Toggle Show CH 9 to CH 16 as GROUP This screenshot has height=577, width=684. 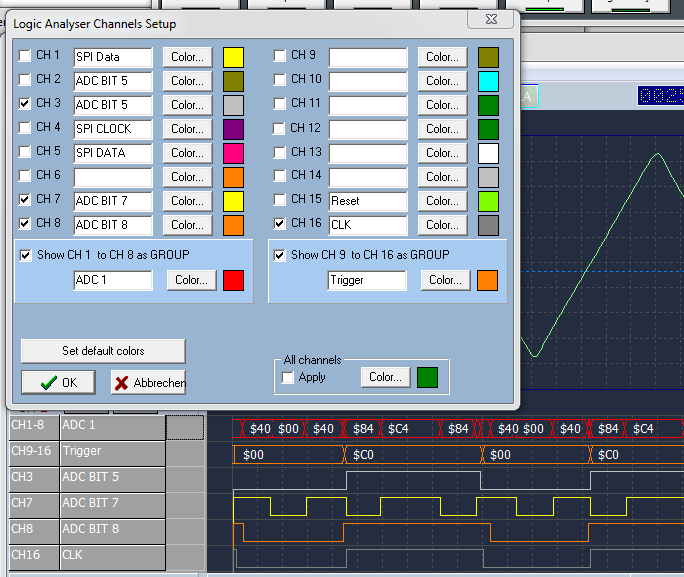click(x=280, y=255)
